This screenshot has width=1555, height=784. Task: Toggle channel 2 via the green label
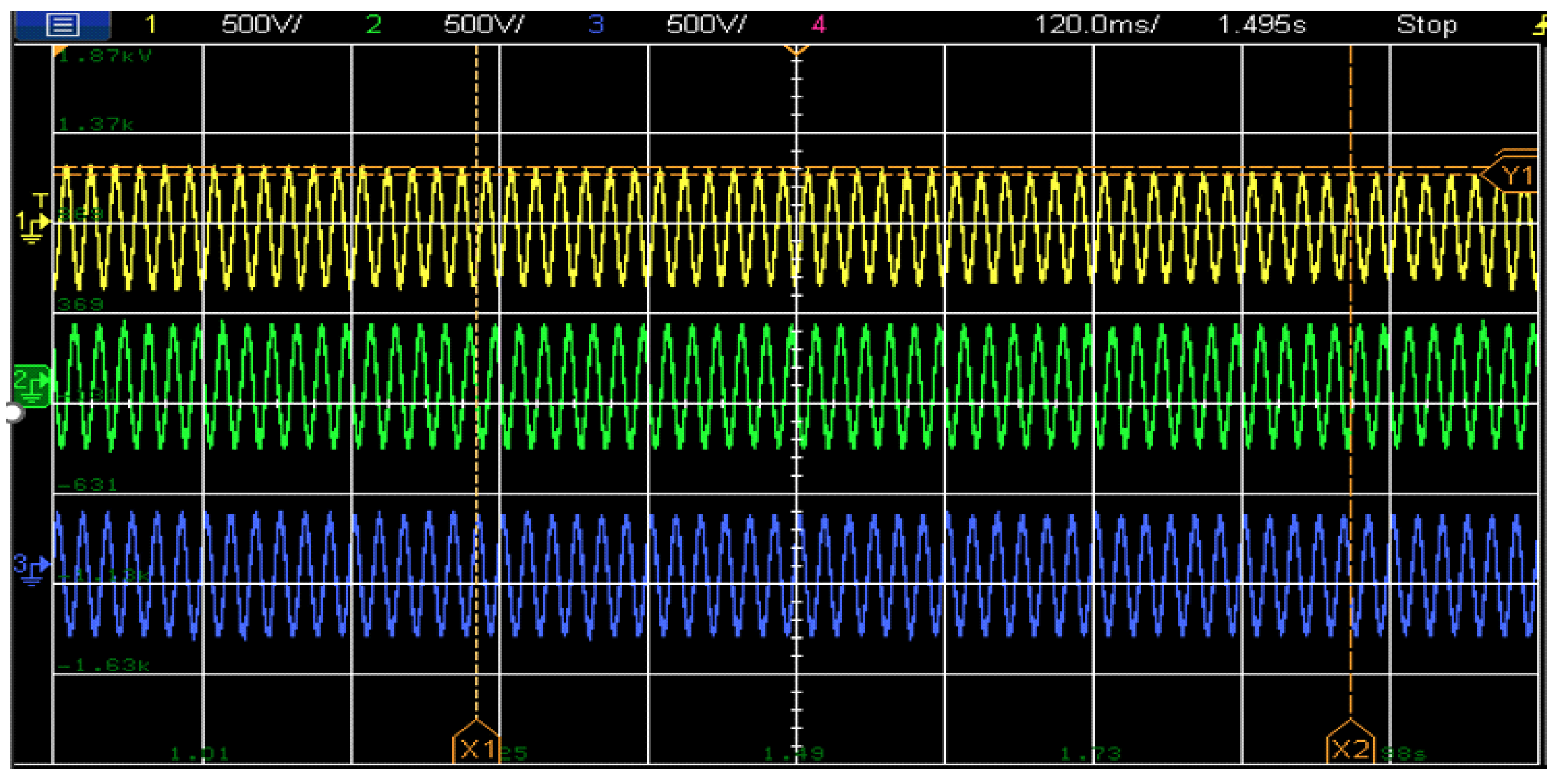(x=373, y=24)
